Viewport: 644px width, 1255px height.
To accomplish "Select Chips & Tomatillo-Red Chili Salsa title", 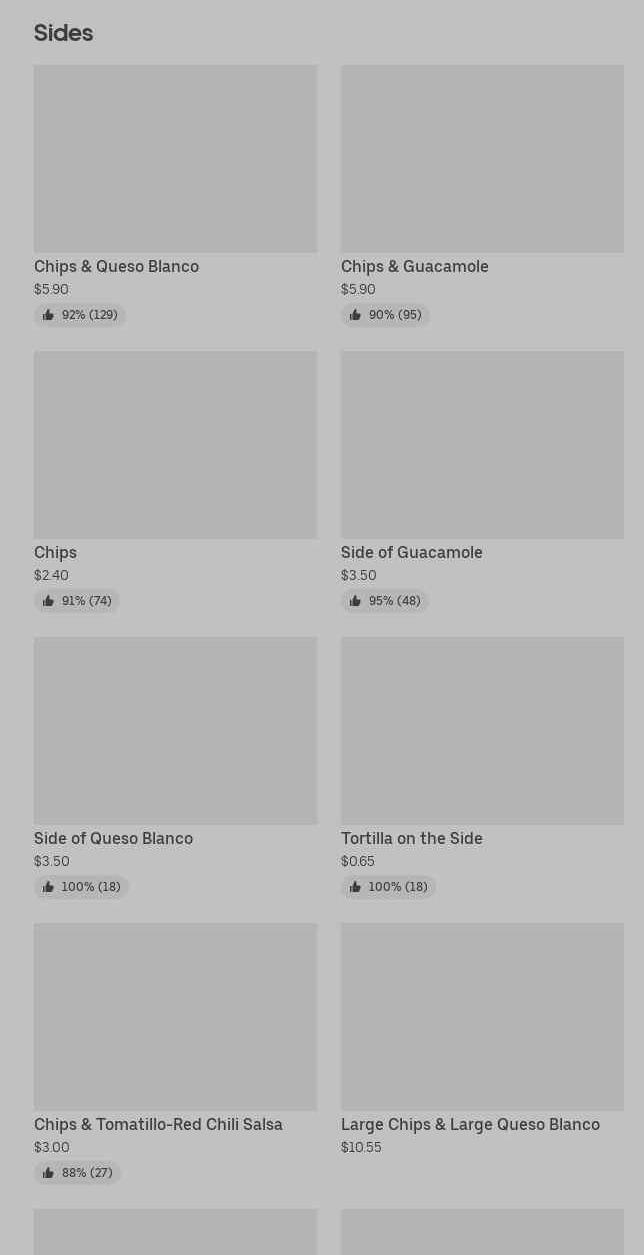I will pyautogui.click(x=158, y=1124).
